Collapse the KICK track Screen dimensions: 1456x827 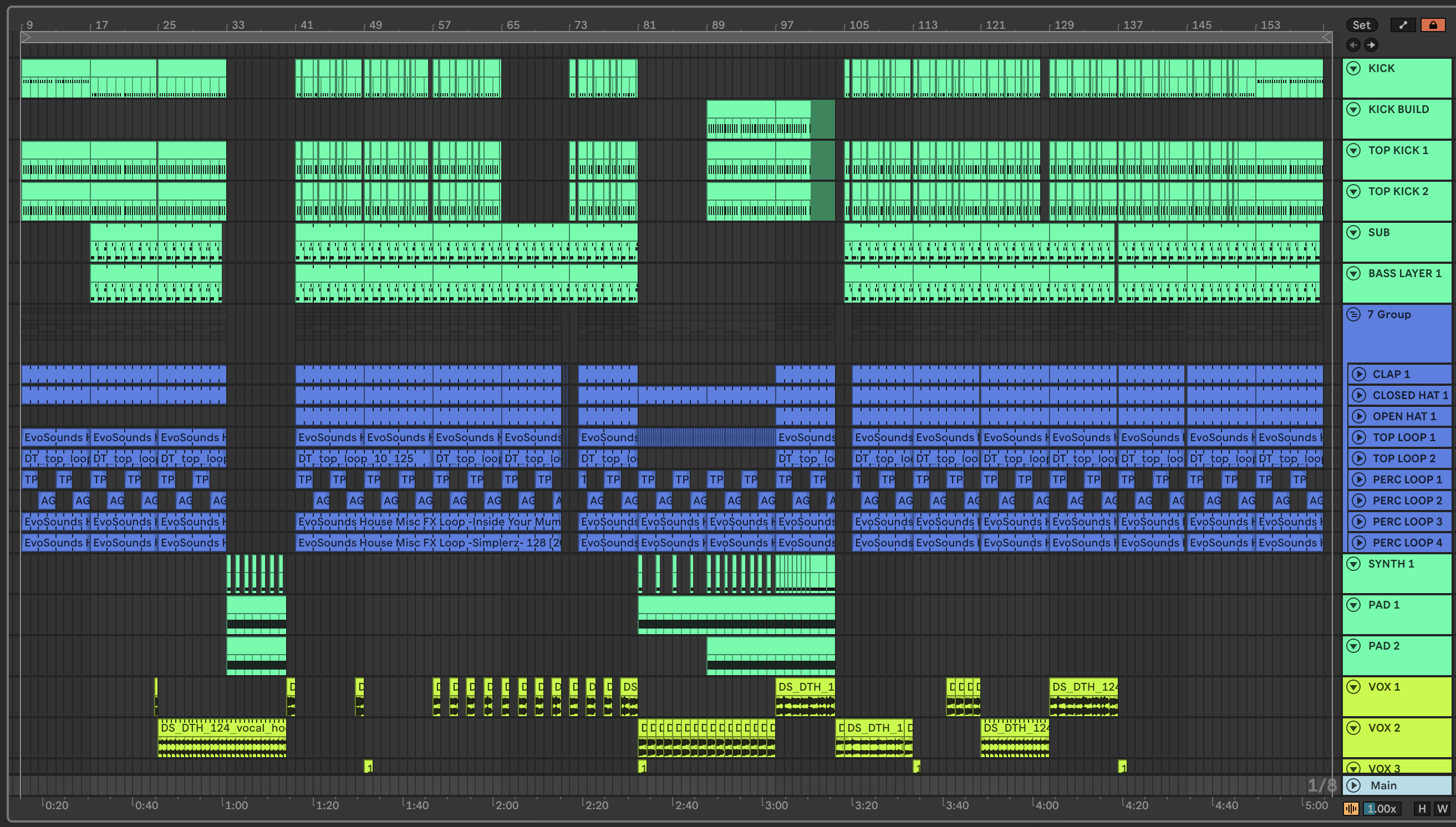click(1354, 68)
